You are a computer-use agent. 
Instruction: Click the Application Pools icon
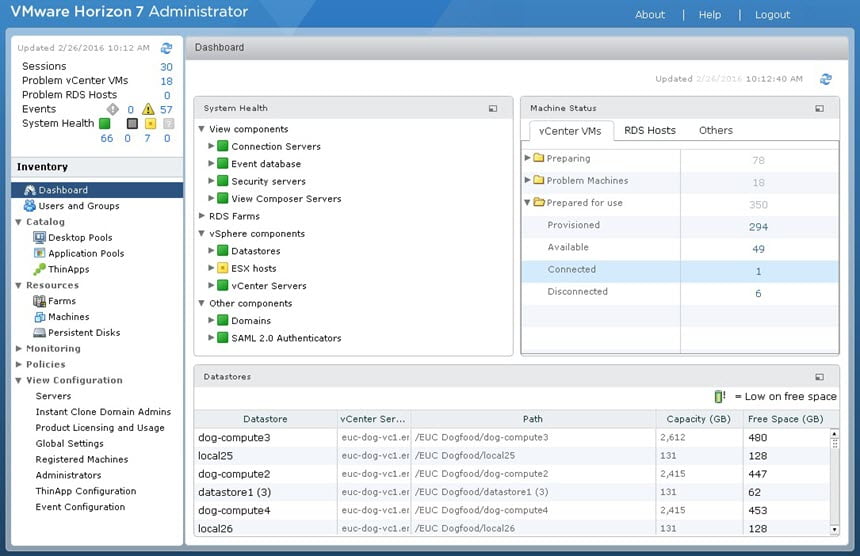coord(39,253)
